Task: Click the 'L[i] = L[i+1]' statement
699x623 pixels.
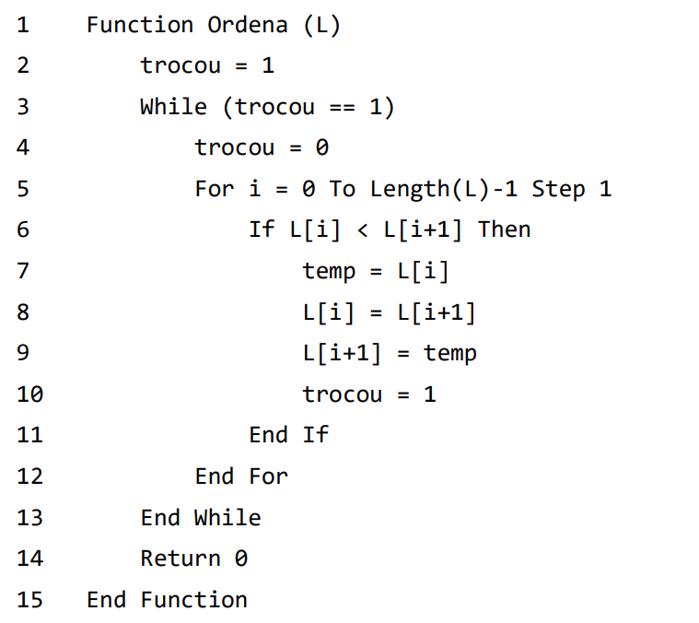Action: point(389,312)
